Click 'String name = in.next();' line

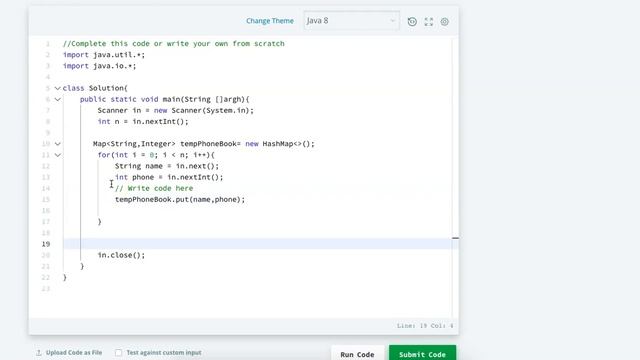pos(167,166)
